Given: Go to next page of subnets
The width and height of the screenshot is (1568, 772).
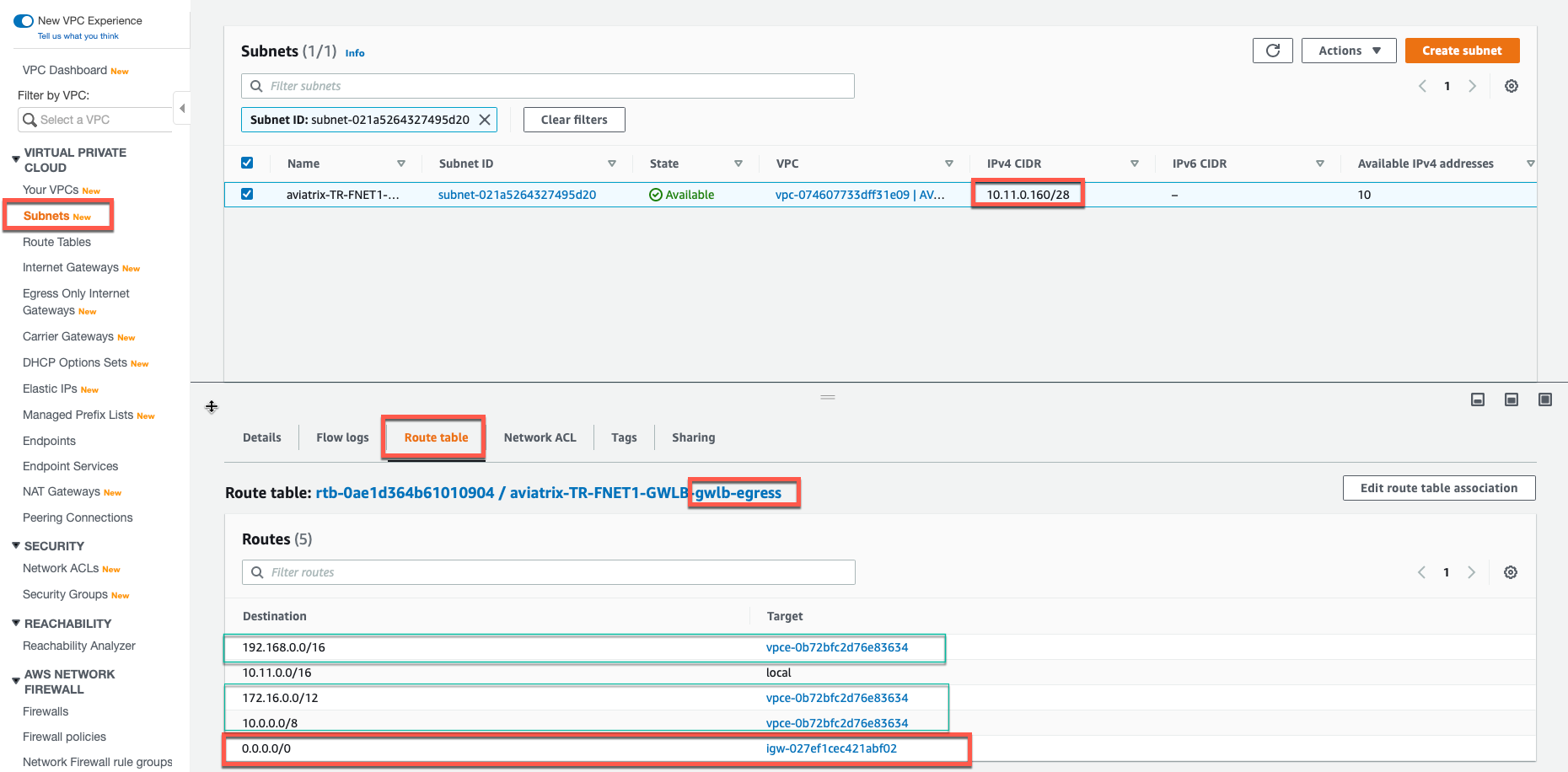Looking at the screenshot, I should pos(1472,86).
